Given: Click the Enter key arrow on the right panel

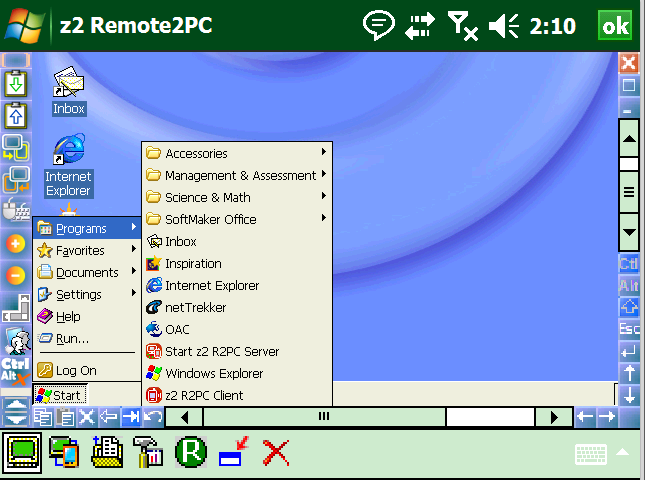Looking at the screenshot, I should pos(629,351).
